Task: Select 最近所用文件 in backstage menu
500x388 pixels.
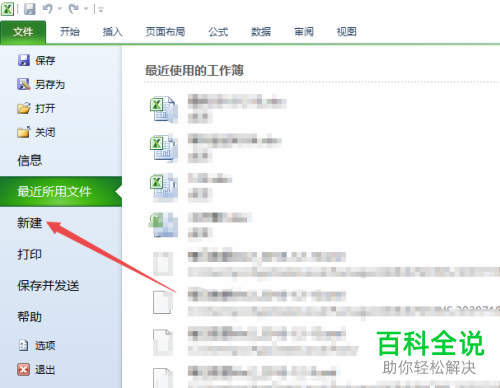Action: pos(61,192)
